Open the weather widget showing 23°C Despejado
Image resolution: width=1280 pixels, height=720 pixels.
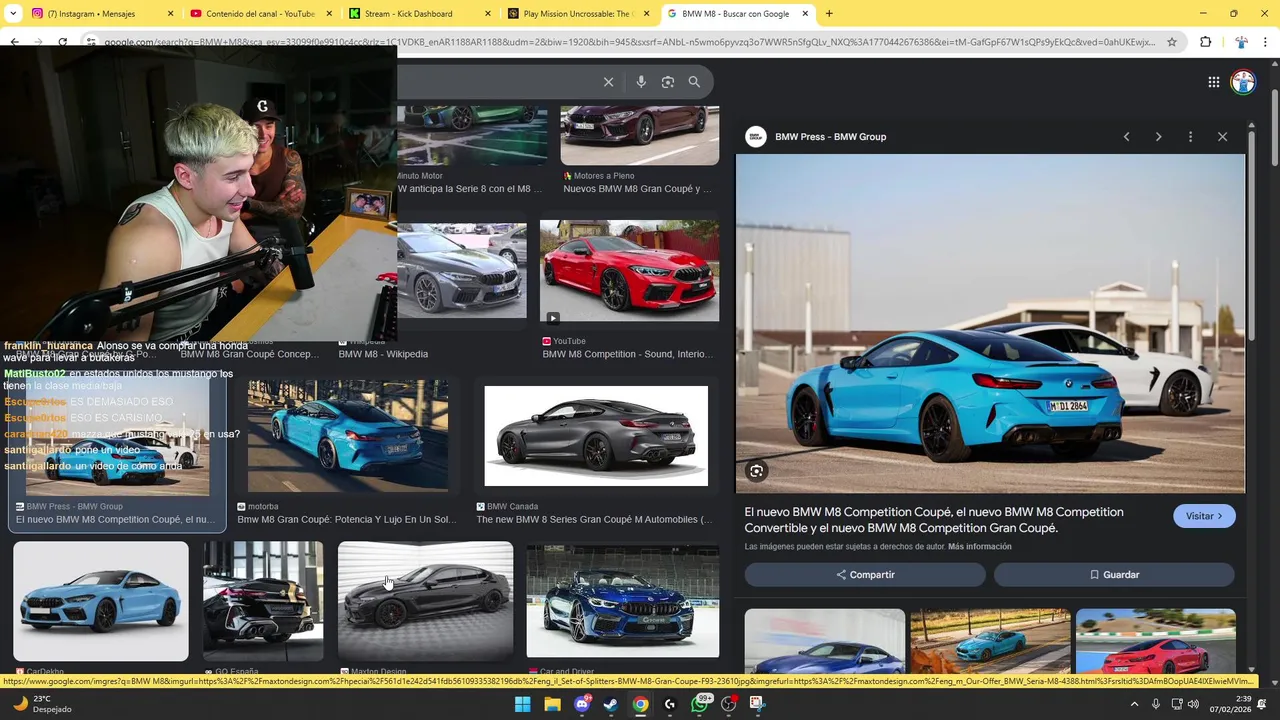coord(42,704)
